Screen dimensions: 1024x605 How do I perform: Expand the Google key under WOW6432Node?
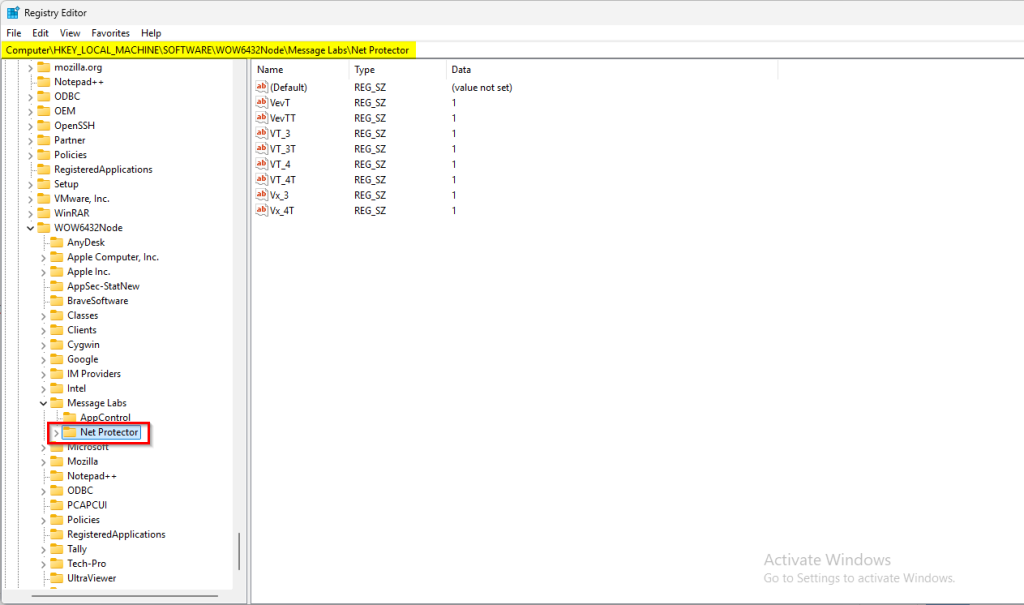point(43,359)
